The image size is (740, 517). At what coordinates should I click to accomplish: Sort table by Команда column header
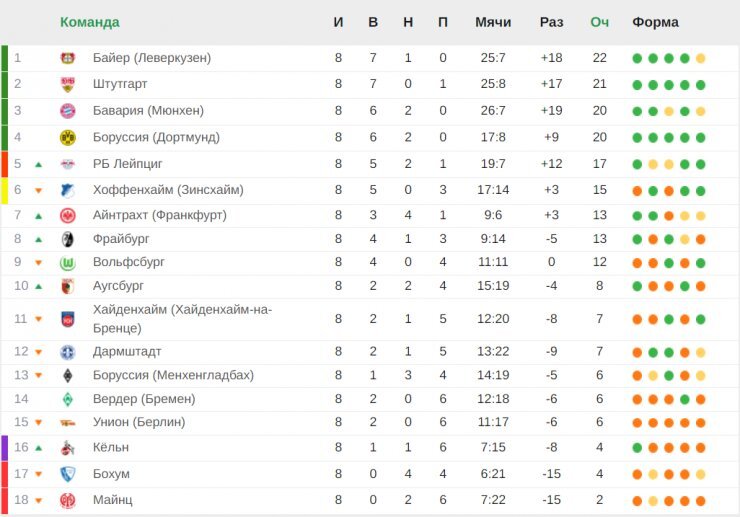click(90, 22)
